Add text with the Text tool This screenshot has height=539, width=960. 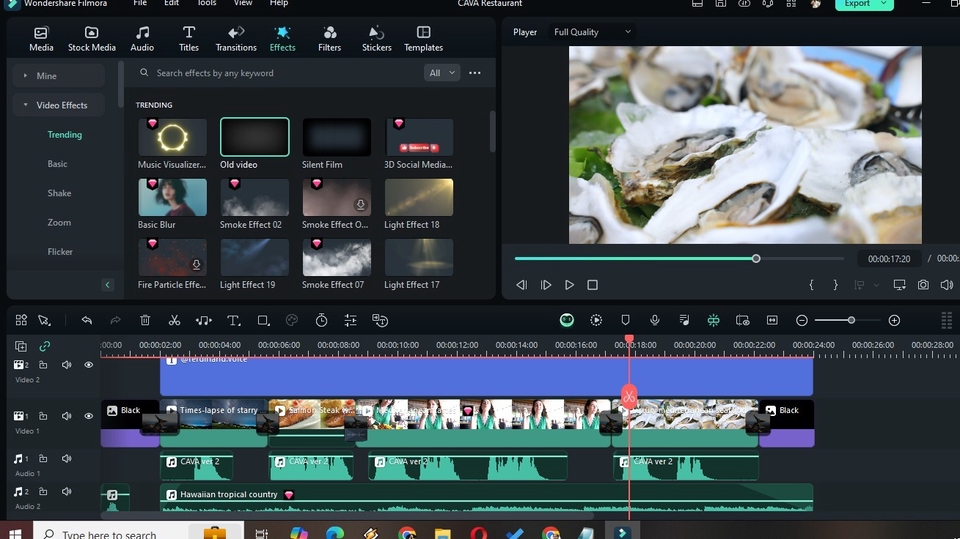(233, 320)
